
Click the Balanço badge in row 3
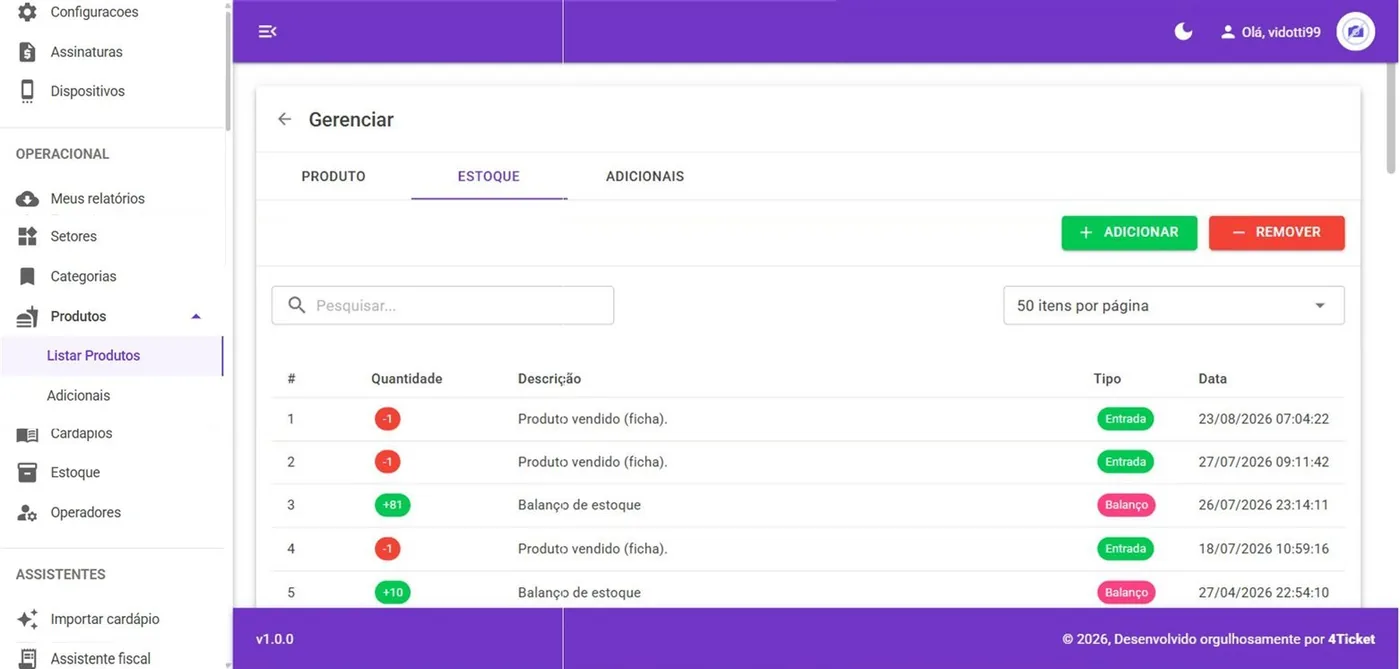[x=1126, y=505]
